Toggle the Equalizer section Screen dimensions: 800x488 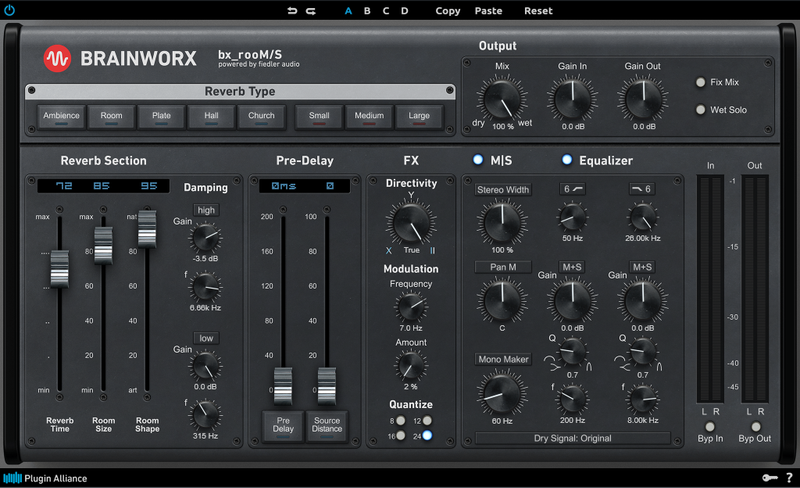pyautogui.click(x=567, y=160)
